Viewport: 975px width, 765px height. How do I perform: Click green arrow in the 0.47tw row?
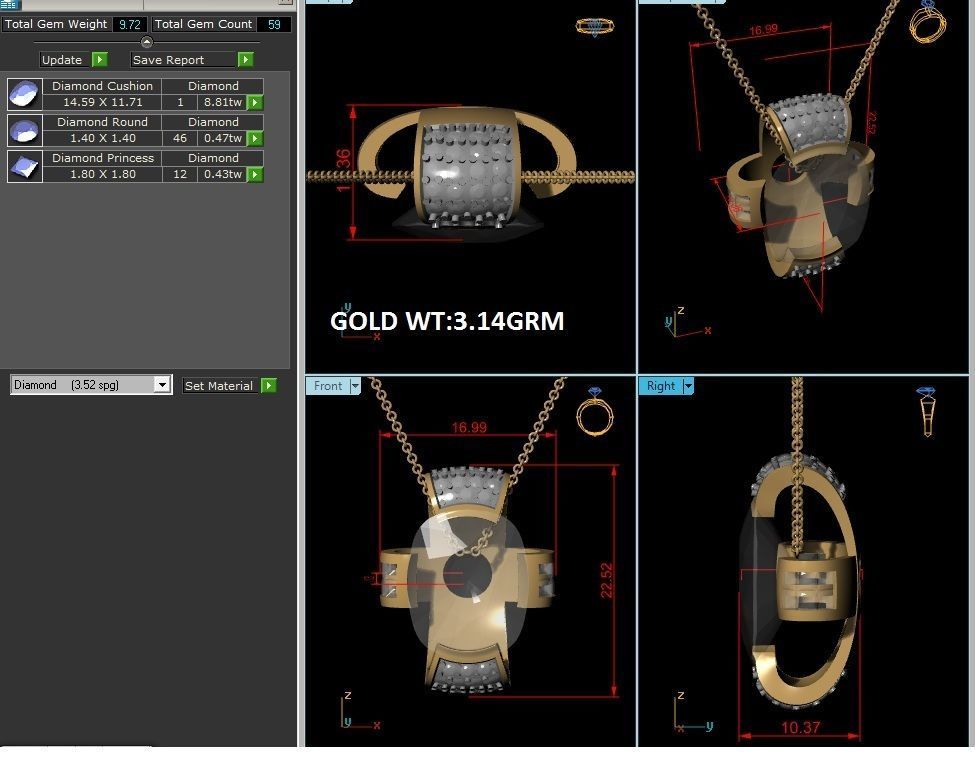click(255, 139)
